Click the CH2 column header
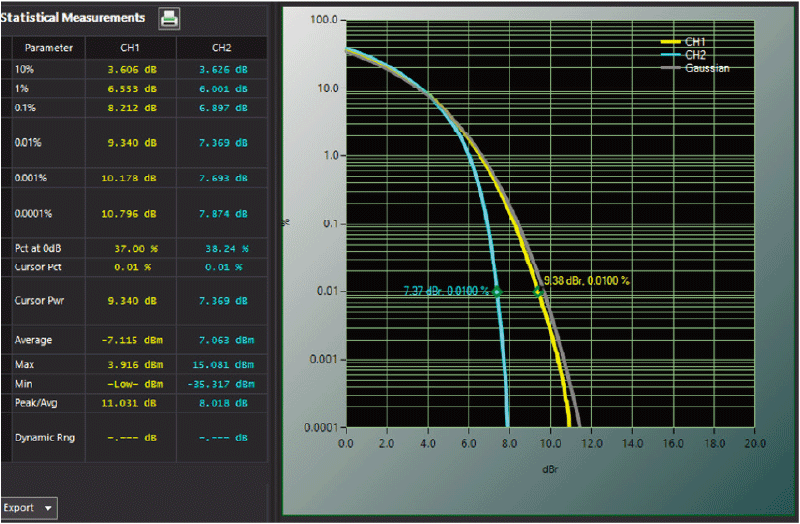 point(221,48)
